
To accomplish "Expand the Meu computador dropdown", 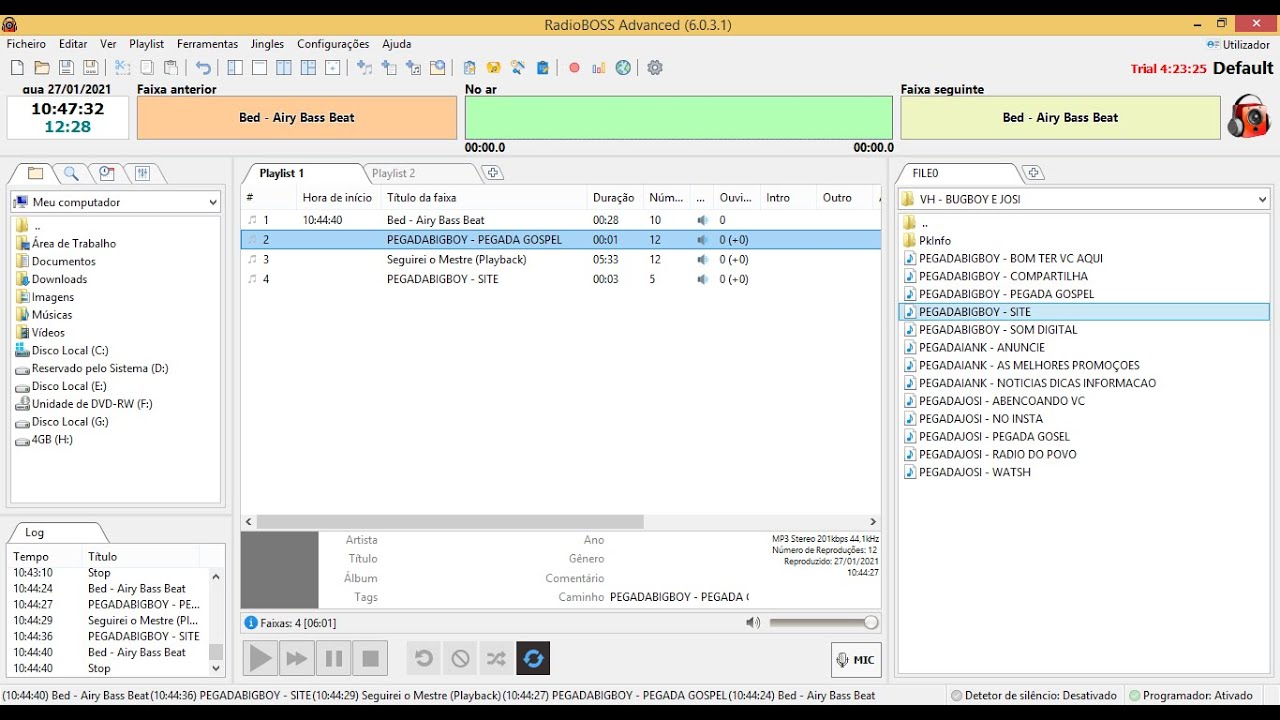I will [x=212, y=202].
